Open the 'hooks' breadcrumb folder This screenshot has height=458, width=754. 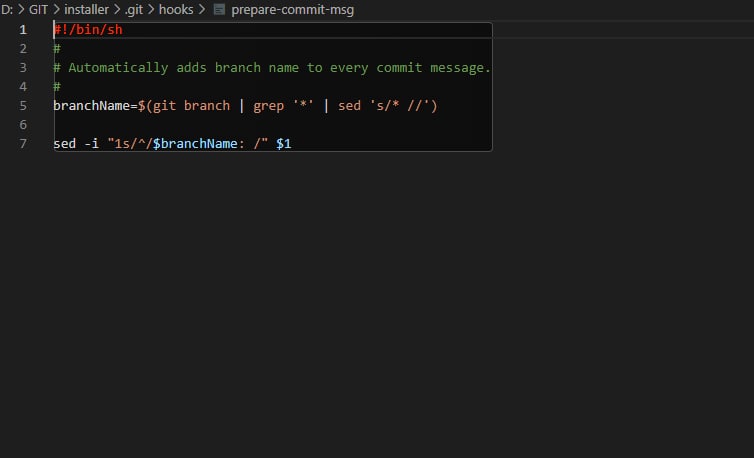(x=176, y=10)
